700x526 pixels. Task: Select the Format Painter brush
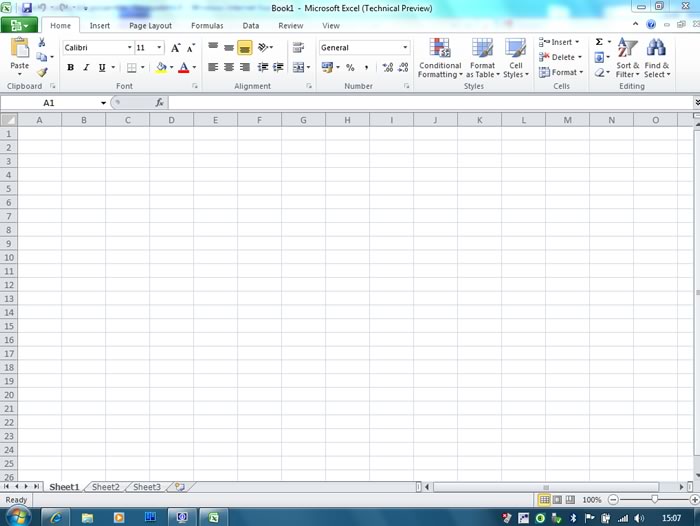[x=42, y=72]
